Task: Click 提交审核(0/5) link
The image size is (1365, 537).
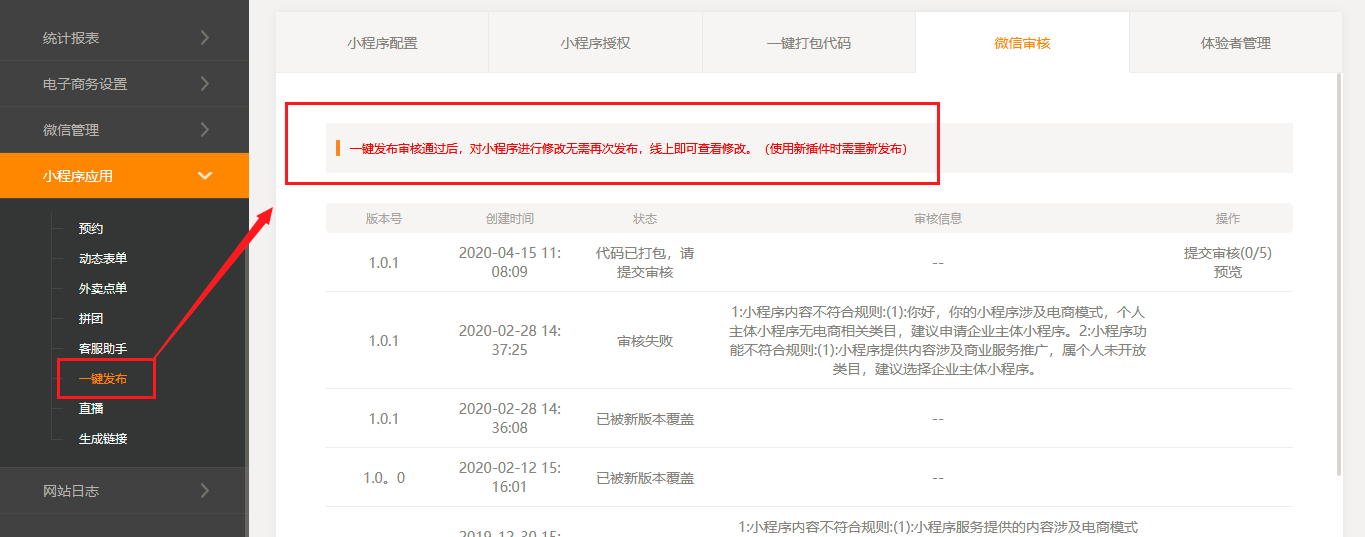Action: pos(1227,253)
